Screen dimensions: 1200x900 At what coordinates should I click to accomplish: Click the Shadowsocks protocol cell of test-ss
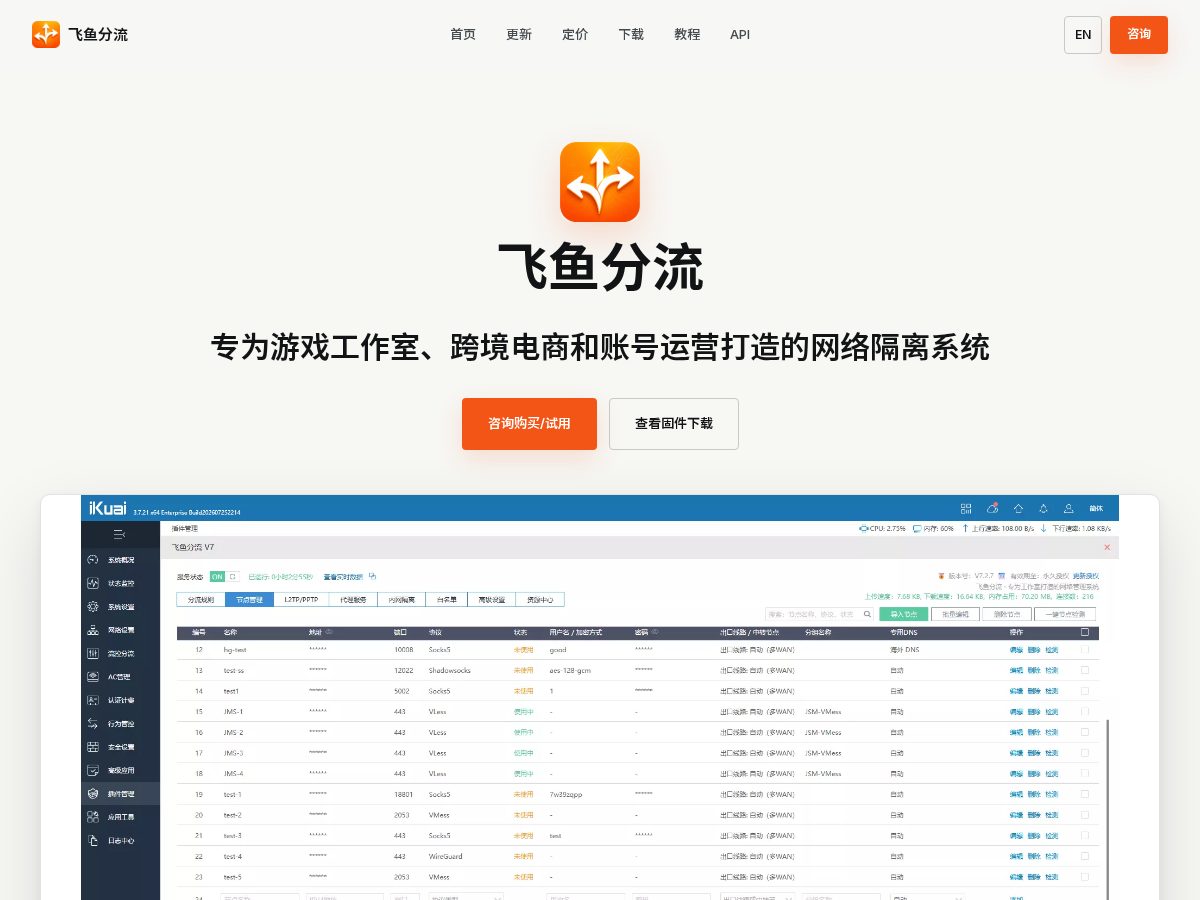[x=449, y=670]
